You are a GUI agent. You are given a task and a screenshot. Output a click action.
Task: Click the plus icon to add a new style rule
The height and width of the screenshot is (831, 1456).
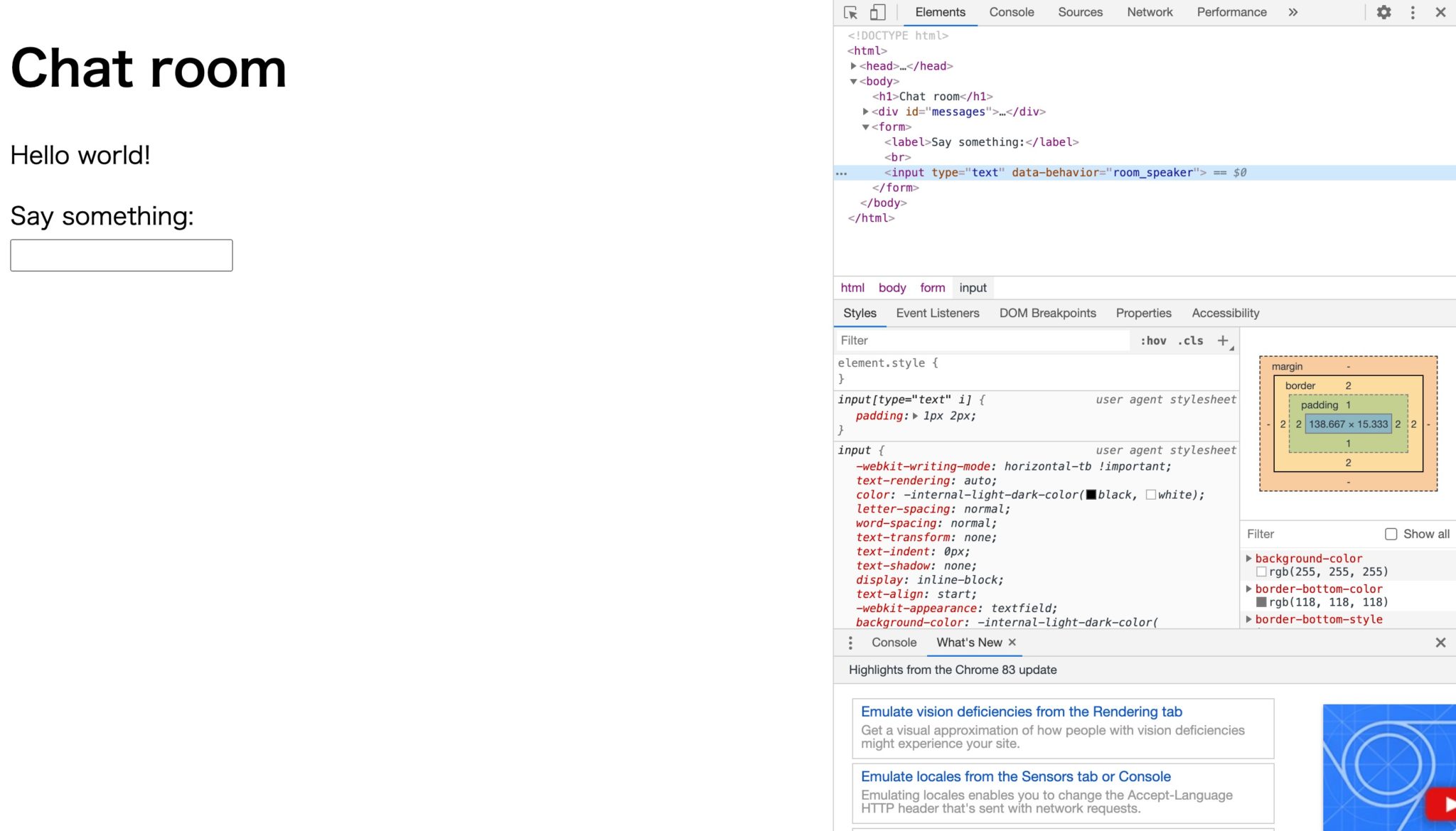pos(1222,341)
